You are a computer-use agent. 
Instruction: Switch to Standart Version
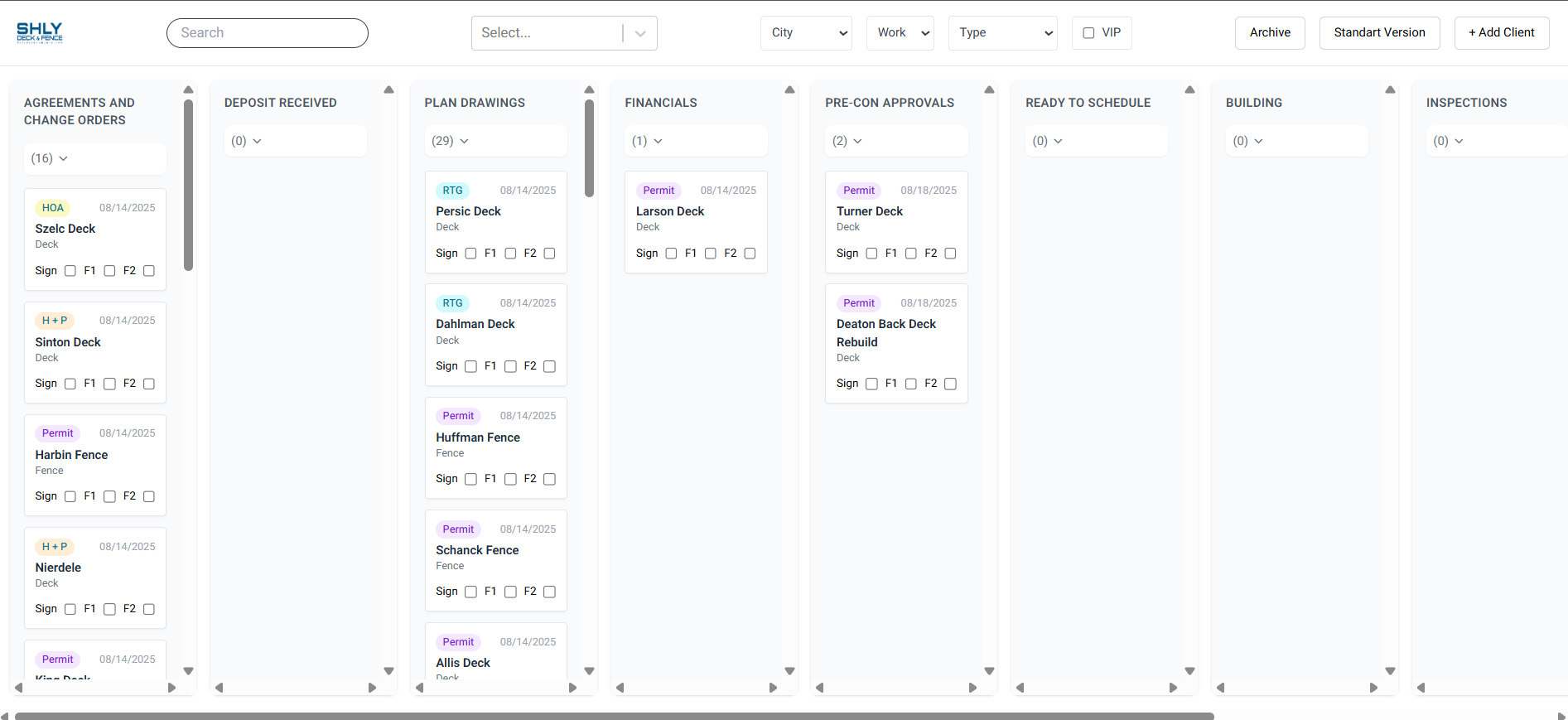1379,33
